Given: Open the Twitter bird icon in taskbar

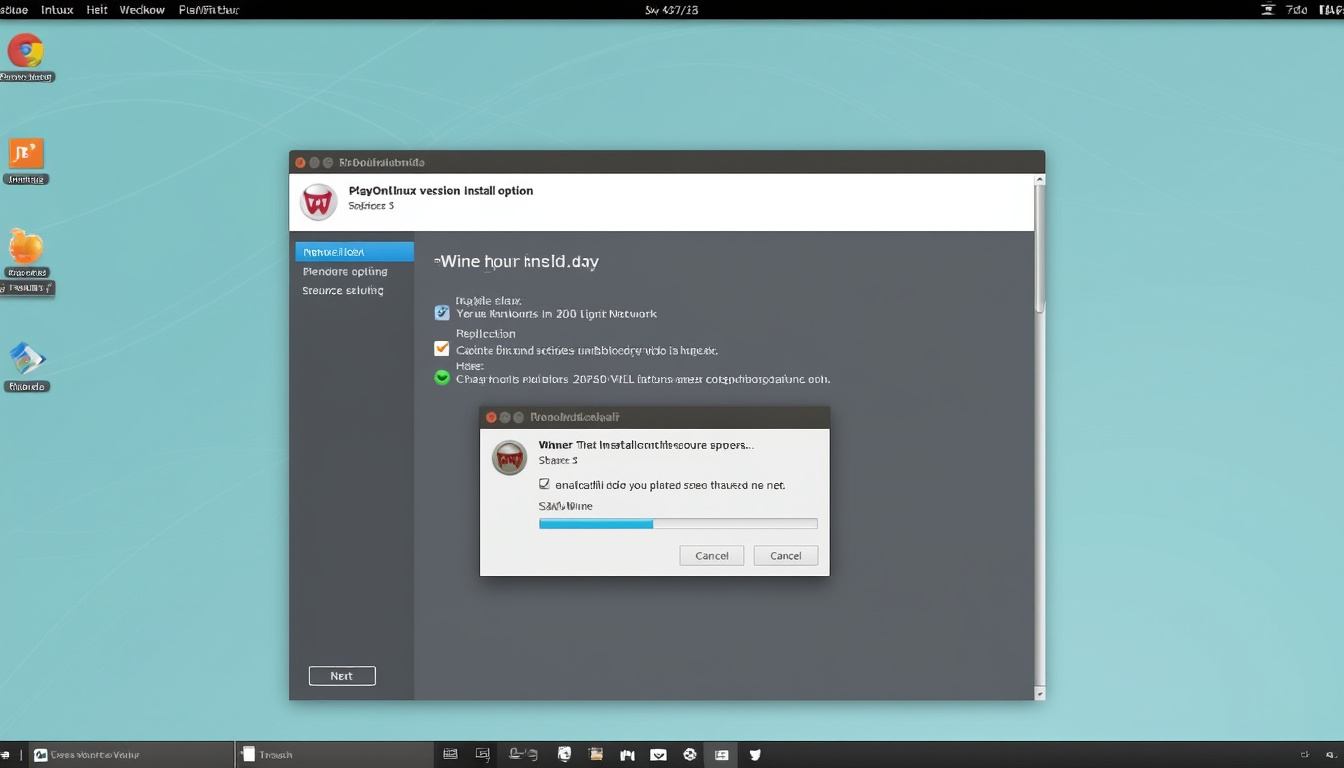Looking at the screenshot, I should (x=755, y=754).
